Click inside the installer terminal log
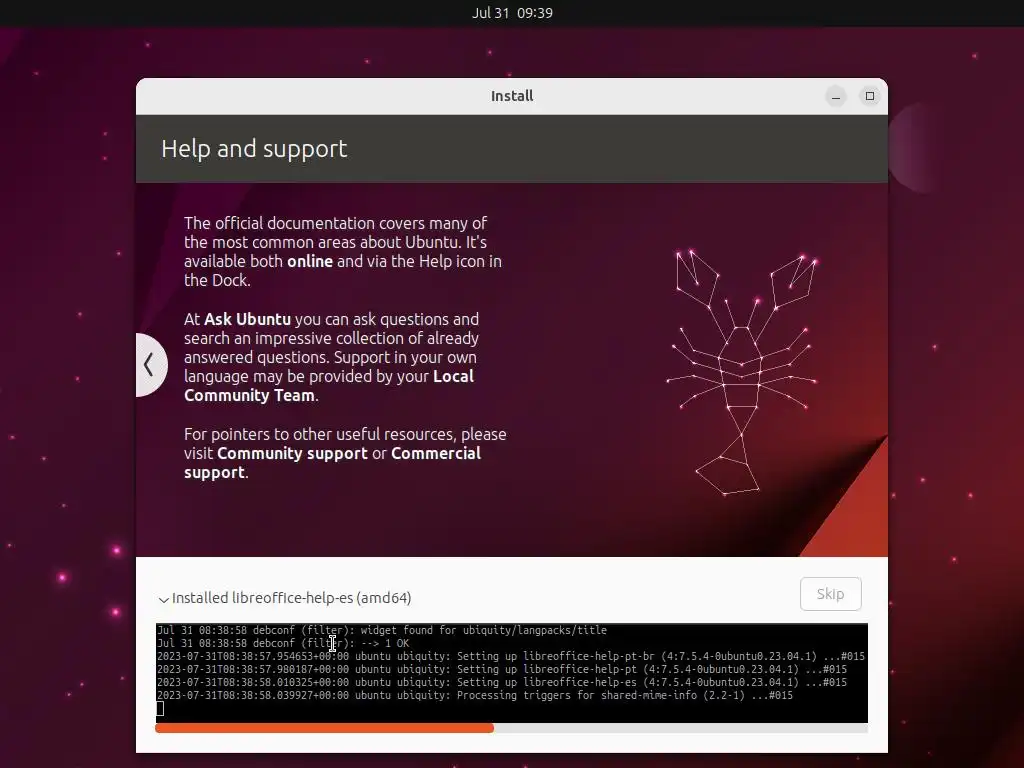The height and width of the screenshot is (768, 1024). click(x=511, y=673)
